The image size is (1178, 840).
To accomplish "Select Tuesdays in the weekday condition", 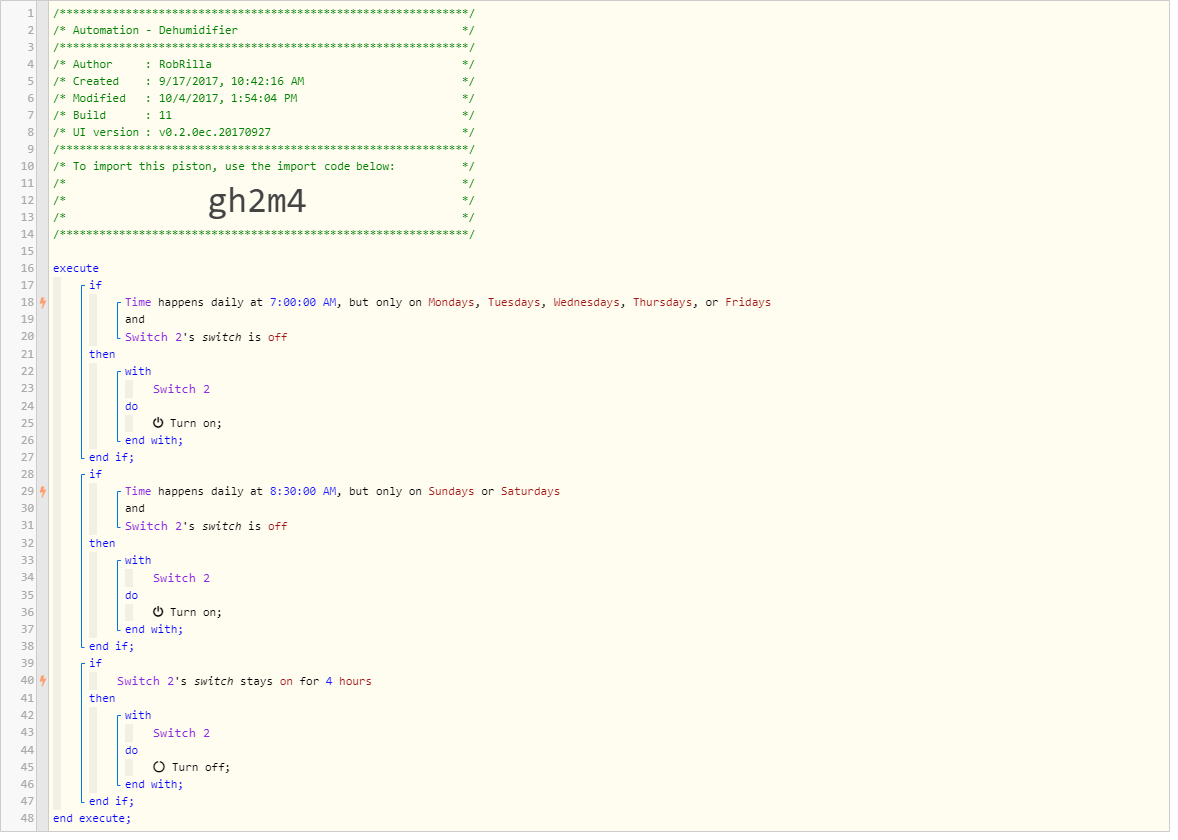I will point(514,302).
